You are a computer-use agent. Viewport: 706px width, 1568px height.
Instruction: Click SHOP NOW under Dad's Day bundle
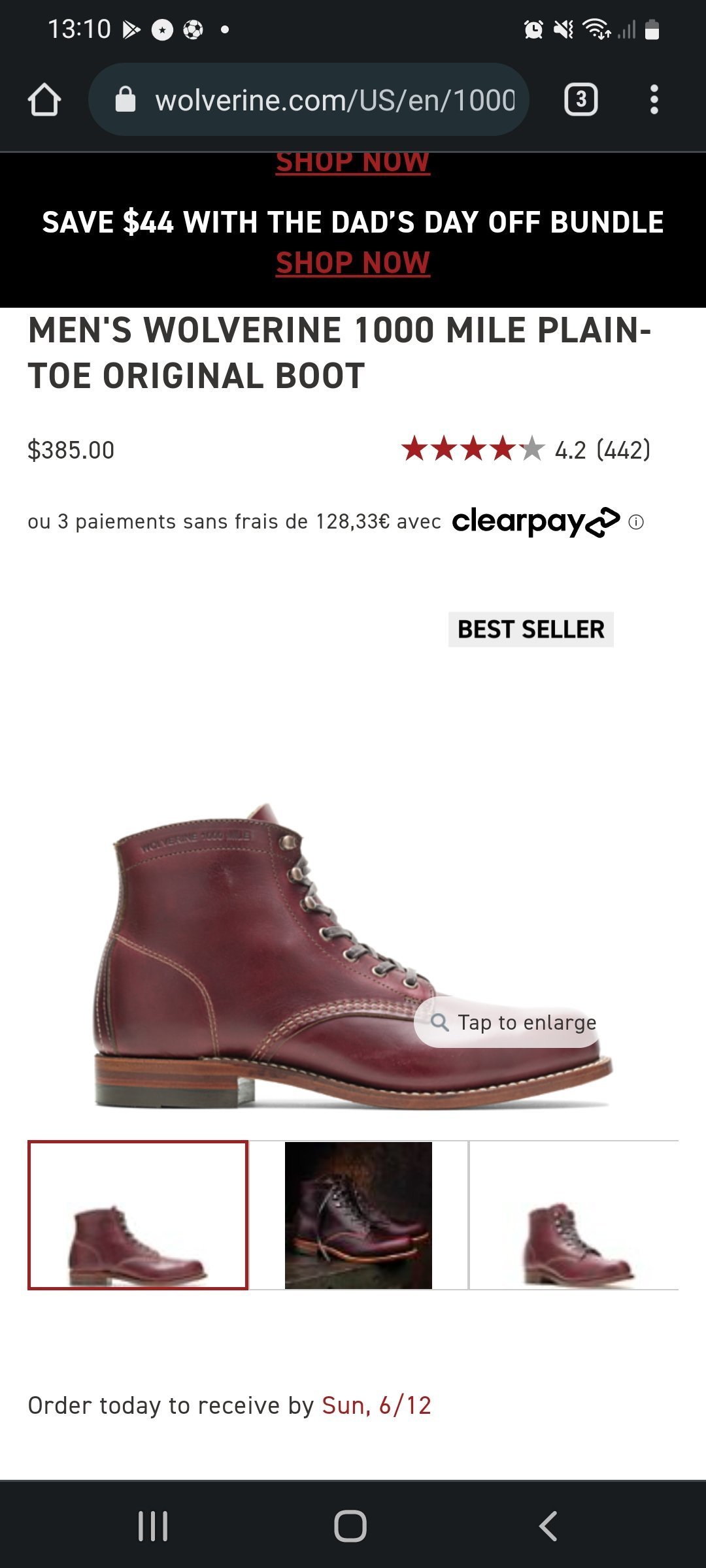(x=353, y=263)
